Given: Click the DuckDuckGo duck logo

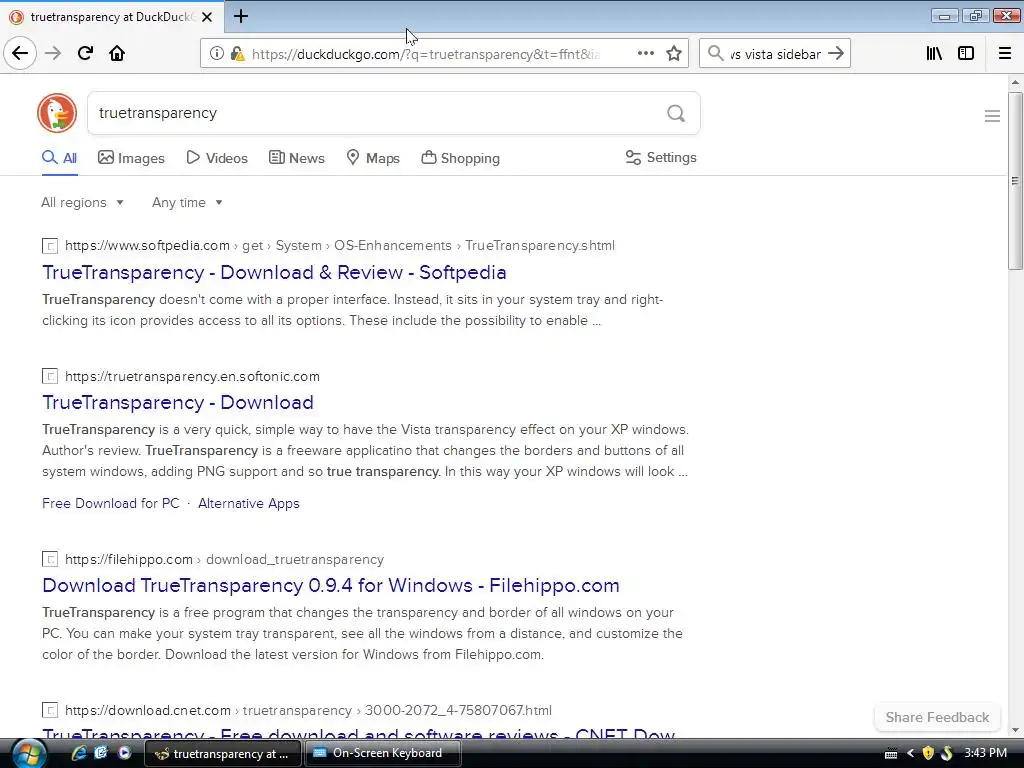Looking at the screenshot, I should tap(57, 113).
